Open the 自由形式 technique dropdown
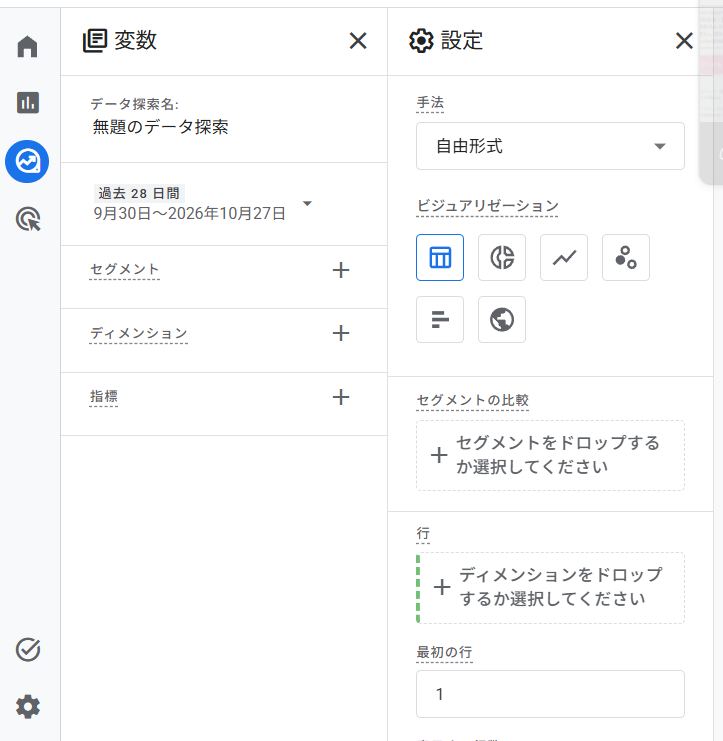723x741 pixels. coord(550,146)
